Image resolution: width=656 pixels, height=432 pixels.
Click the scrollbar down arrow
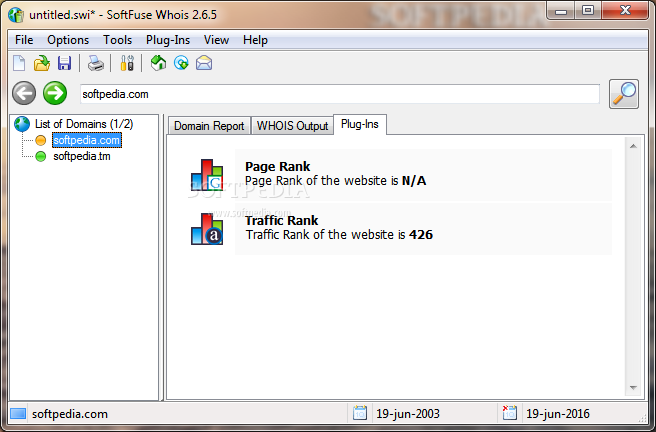(x=633, y=388)
